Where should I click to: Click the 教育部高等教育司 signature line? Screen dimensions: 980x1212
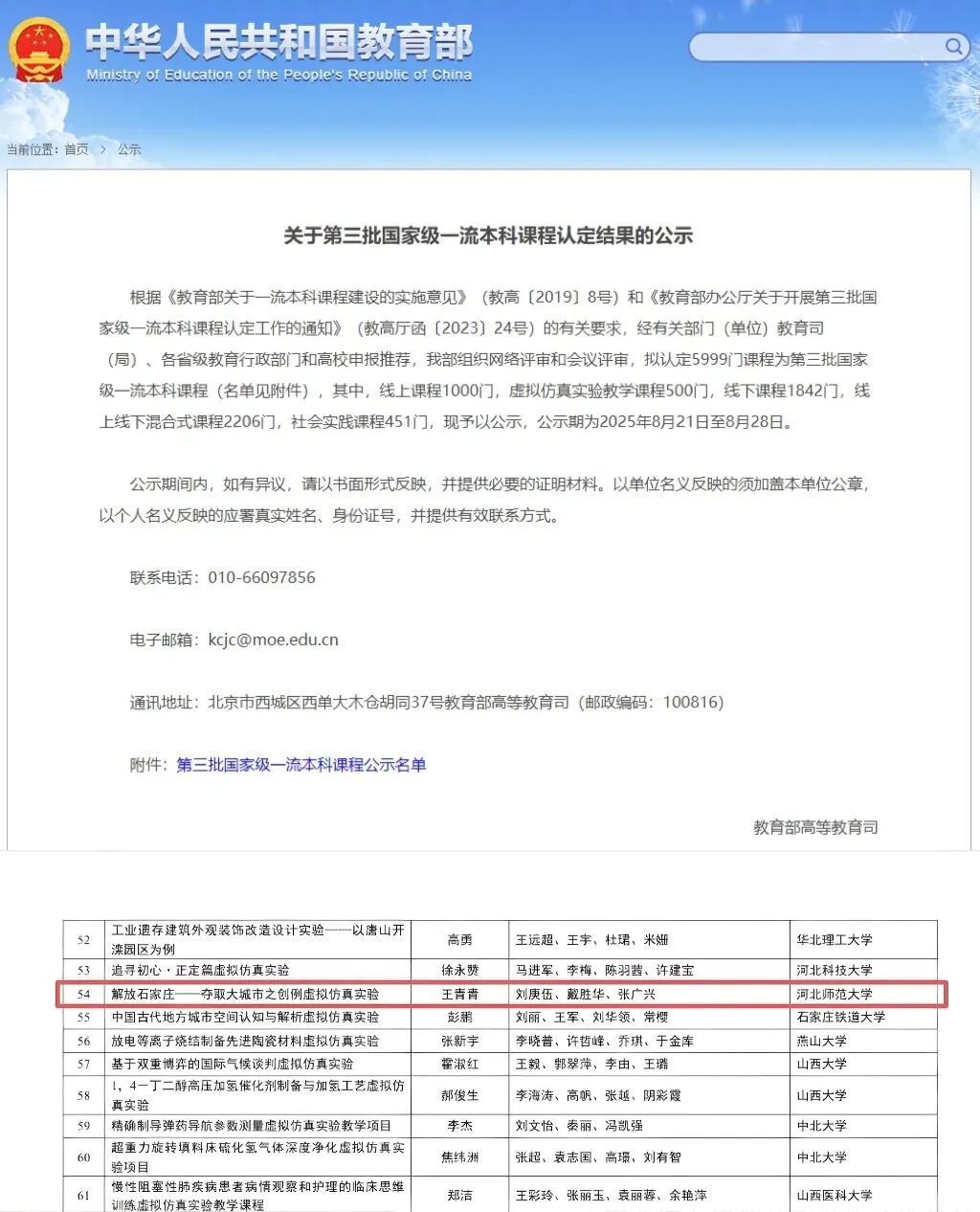(815, 827)
